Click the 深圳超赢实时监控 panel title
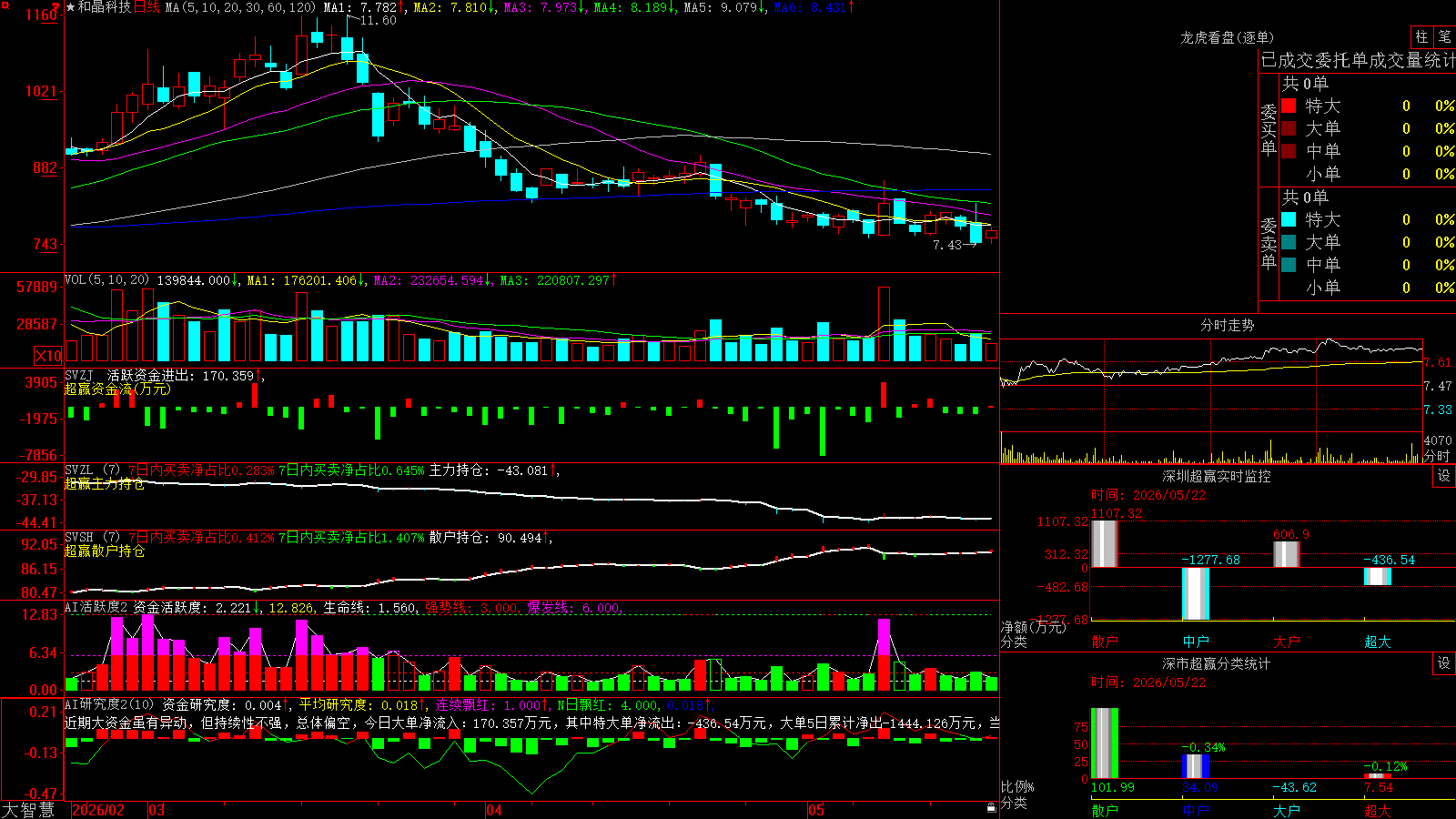Screen dimensions: 1456x819 [x=1217, y=476]
